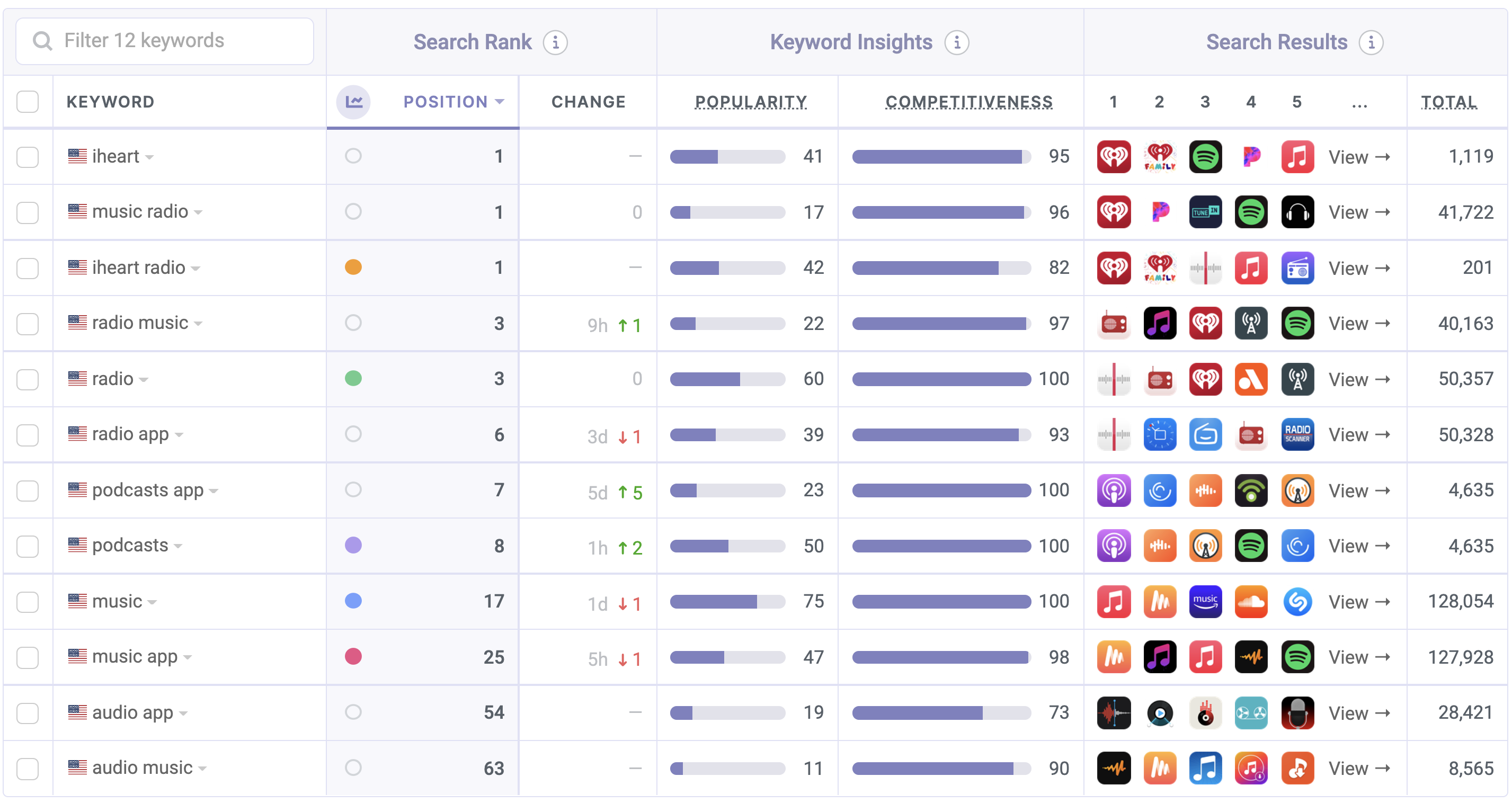Sort by the Competitiveness column header

coord(968,102)
